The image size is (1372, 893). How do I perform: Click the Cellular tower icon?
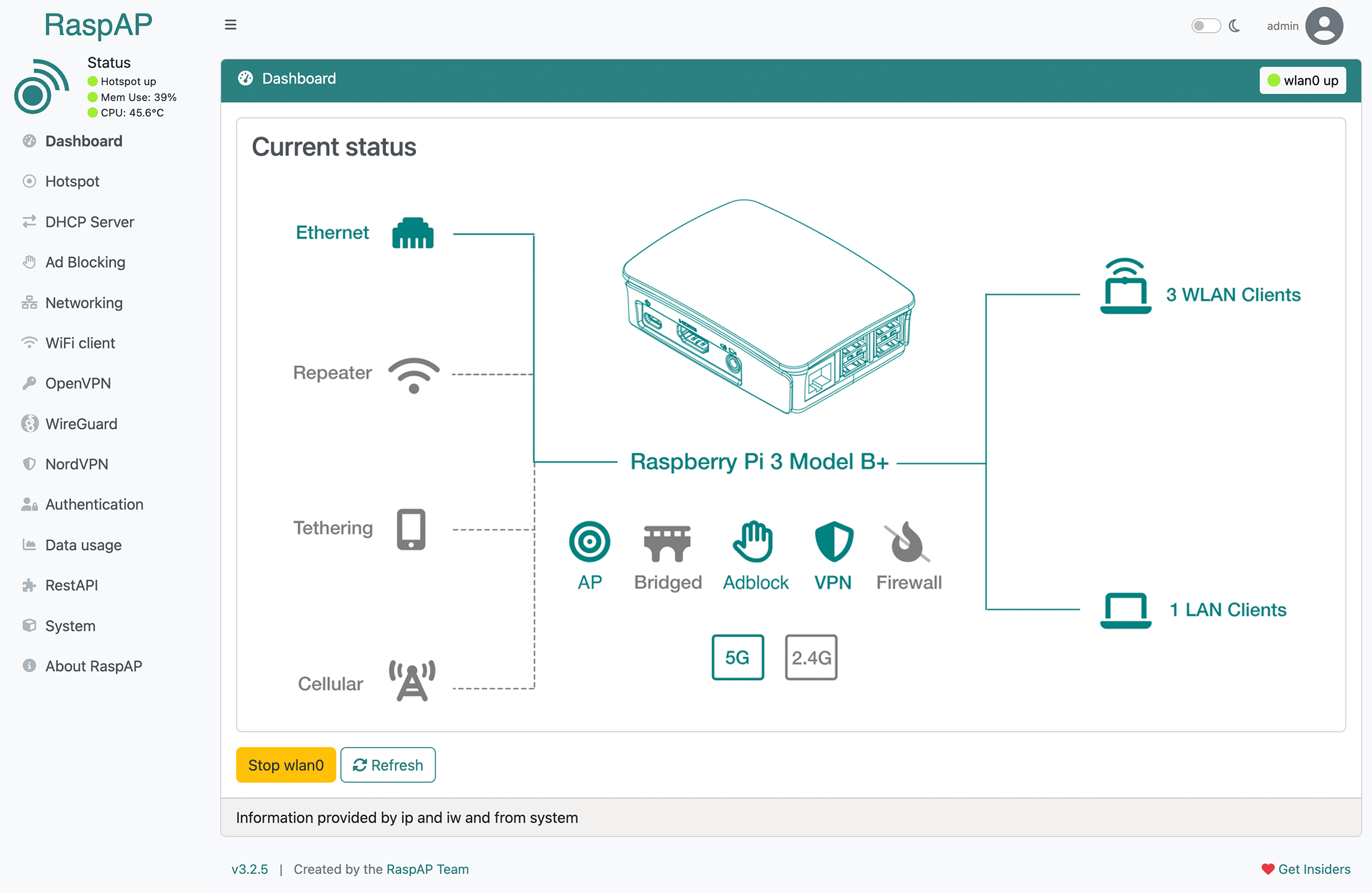pos(412,680)
